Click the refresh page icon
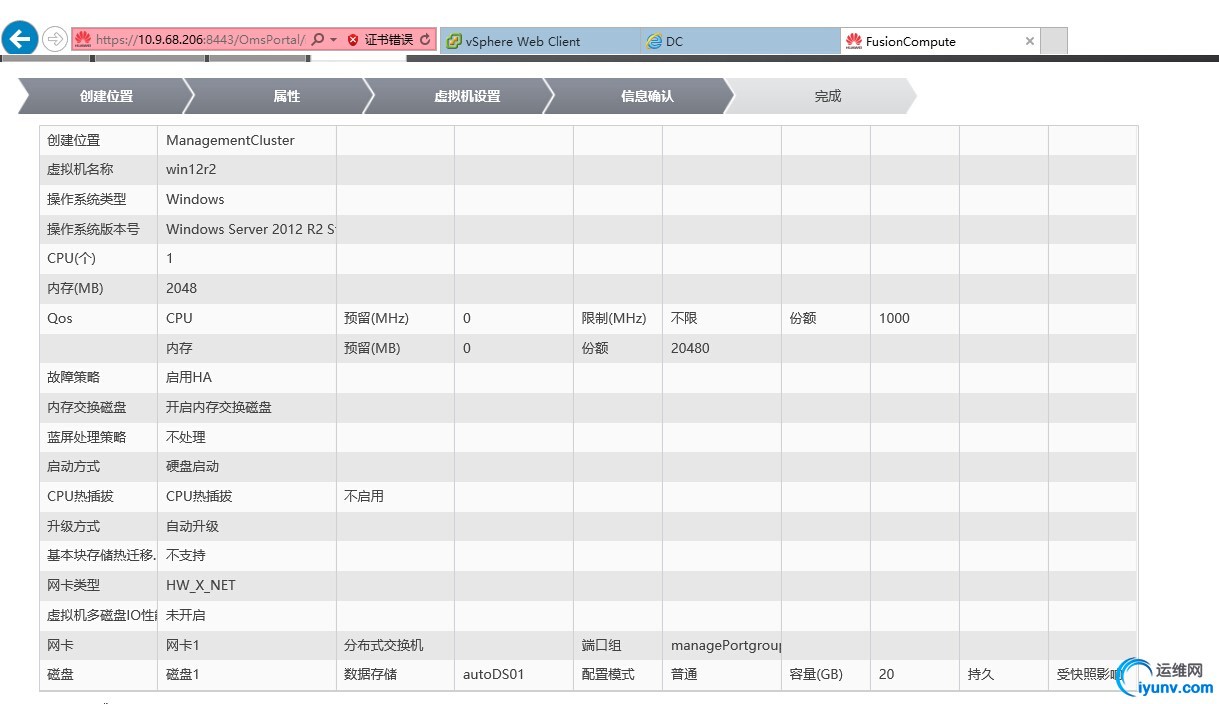The width and height of the screenshot is (1219, 704). pyautogui.click(x=426, y=40)
